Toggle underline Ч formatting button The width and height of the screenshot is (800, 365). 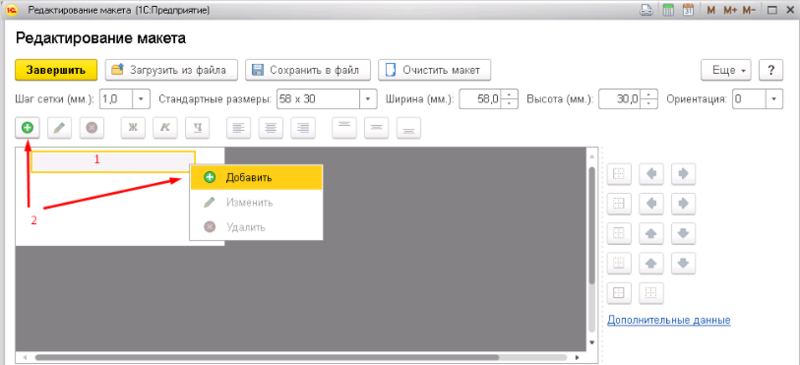coord(197,128)
